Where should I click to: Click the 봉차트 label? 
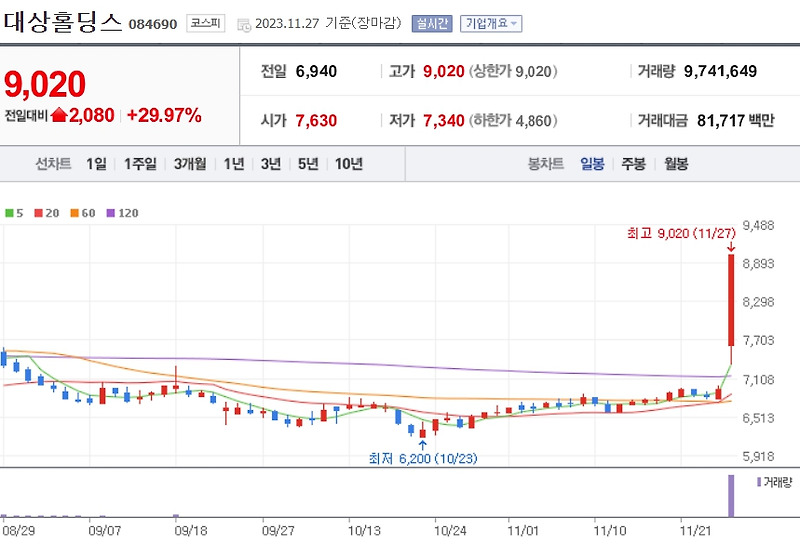point(545,164)
